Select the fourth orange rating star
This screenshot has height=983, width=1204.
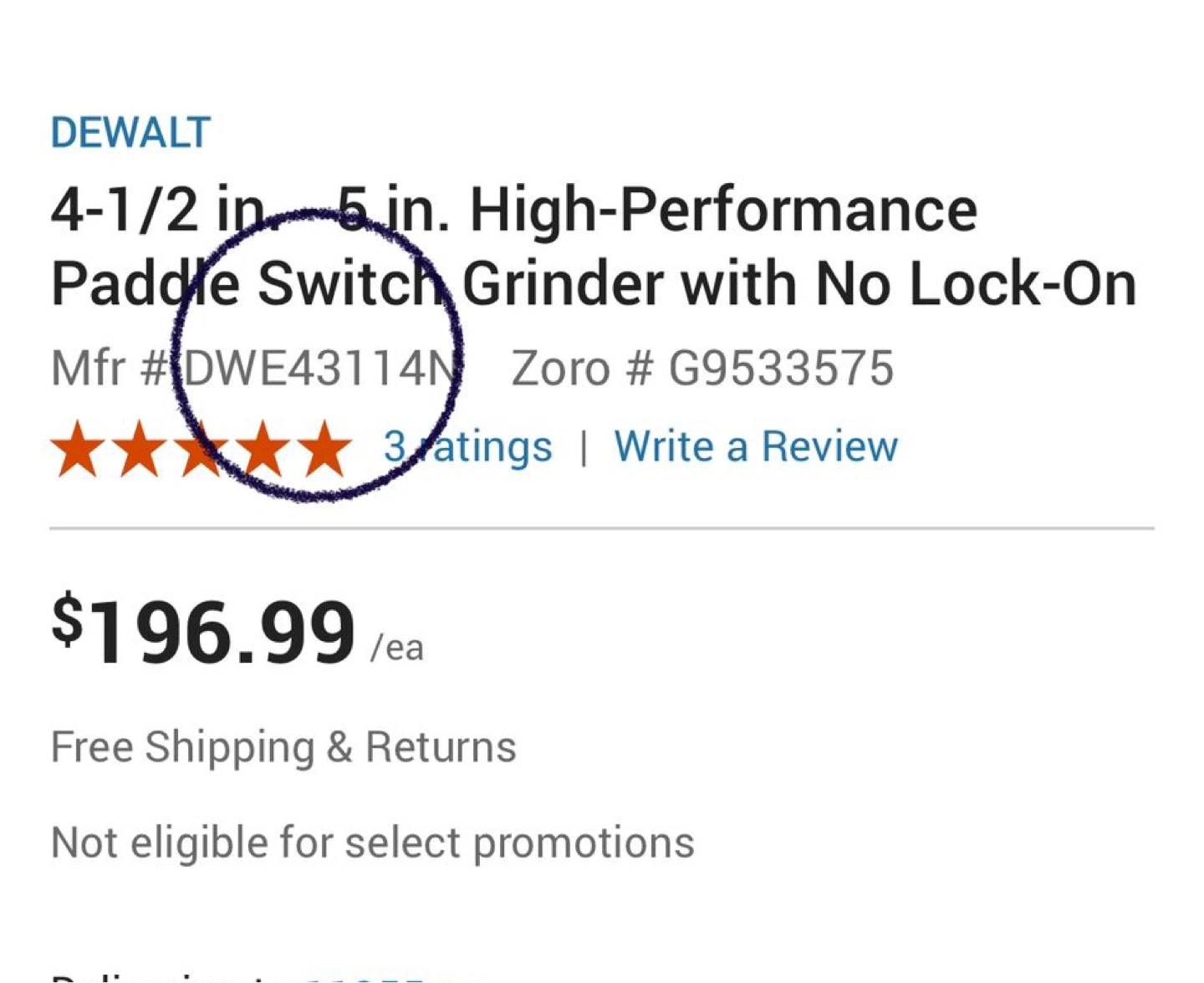[263, 449]
